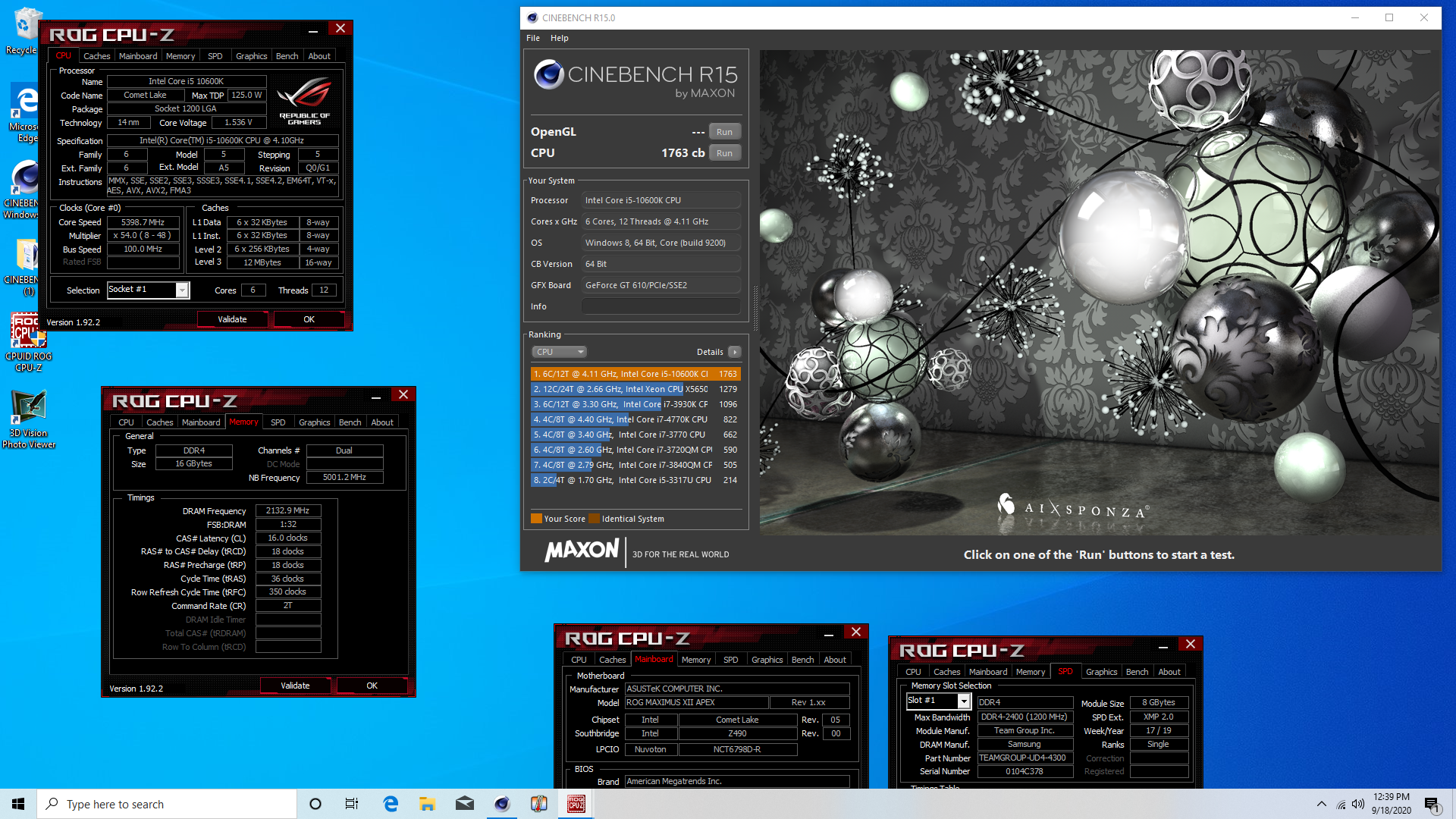Screen dimensions: 1456x819
Task: Run the CPU benchmark
Action: coord(725,153)
